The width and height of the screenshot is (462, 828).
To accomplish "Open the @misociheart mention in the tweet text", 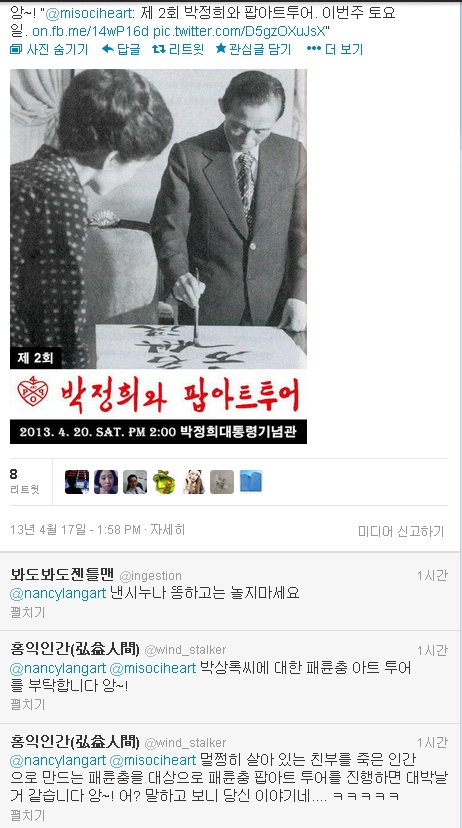I will coord(90,13).
